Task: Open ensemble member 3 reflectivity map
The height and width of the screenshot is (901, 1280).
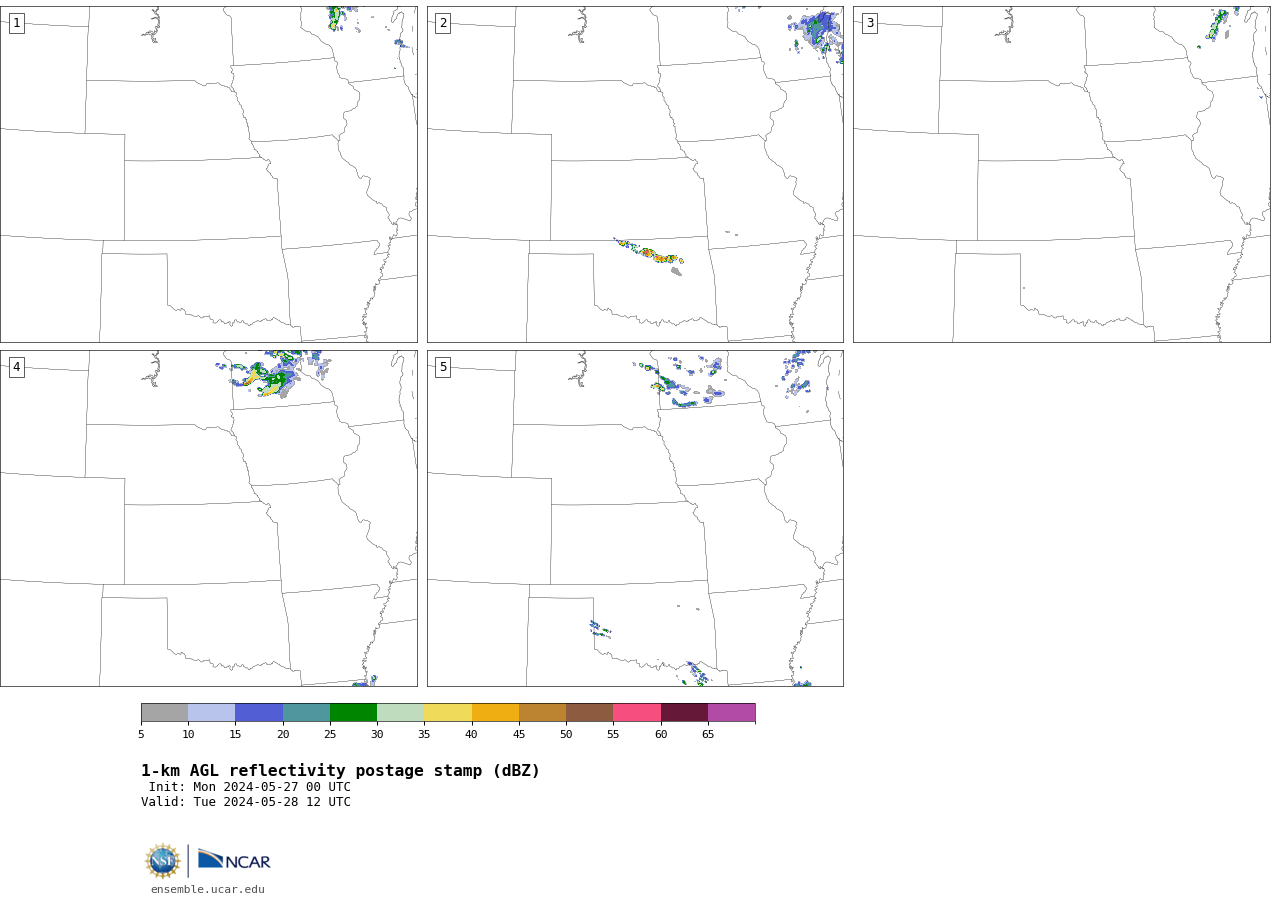Action: pyautogui.click(x=1062, y=174)
